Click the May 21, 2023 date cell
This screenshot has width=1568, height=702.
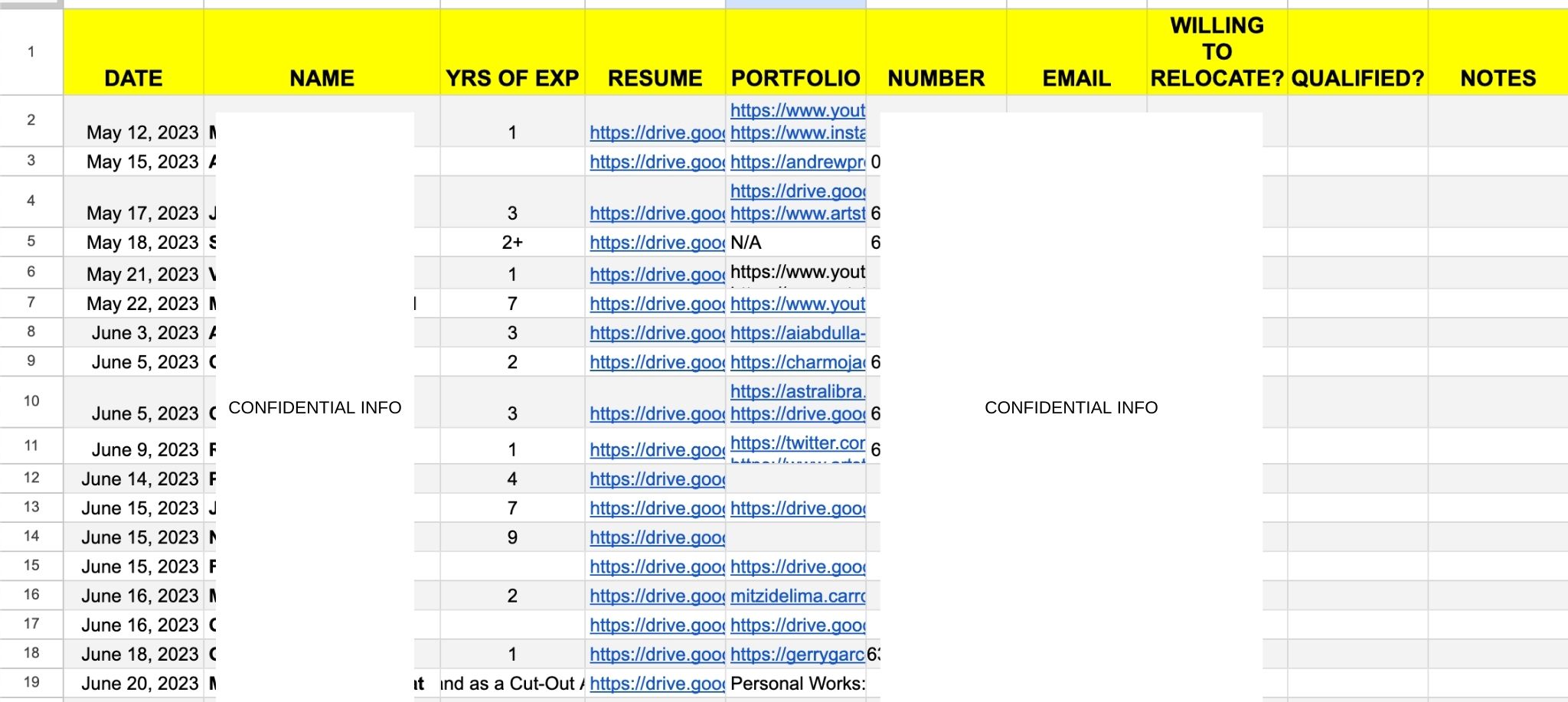142,274
